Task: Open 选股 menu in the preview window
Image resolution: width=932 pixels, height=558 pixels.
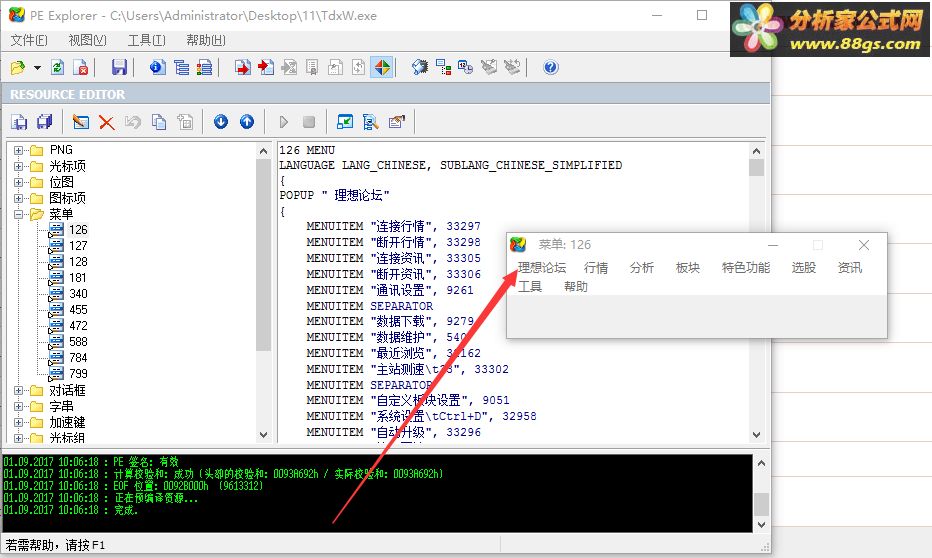Action: click(804, 267)
